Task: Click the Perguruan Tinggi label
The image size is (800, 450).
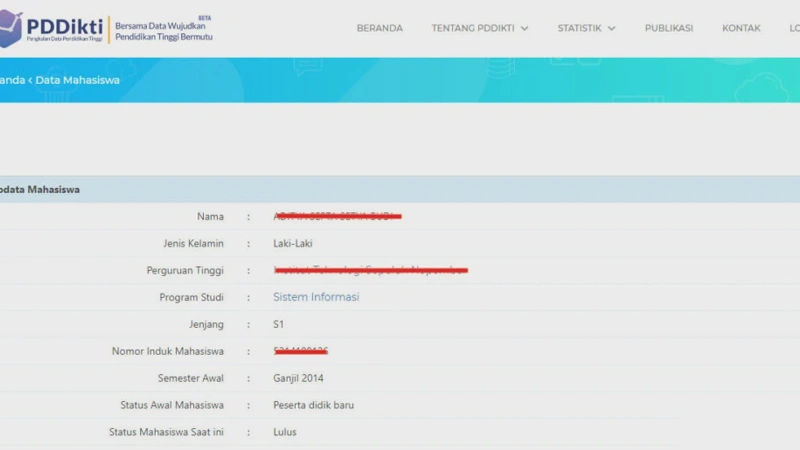Action: tap(185, 270)
